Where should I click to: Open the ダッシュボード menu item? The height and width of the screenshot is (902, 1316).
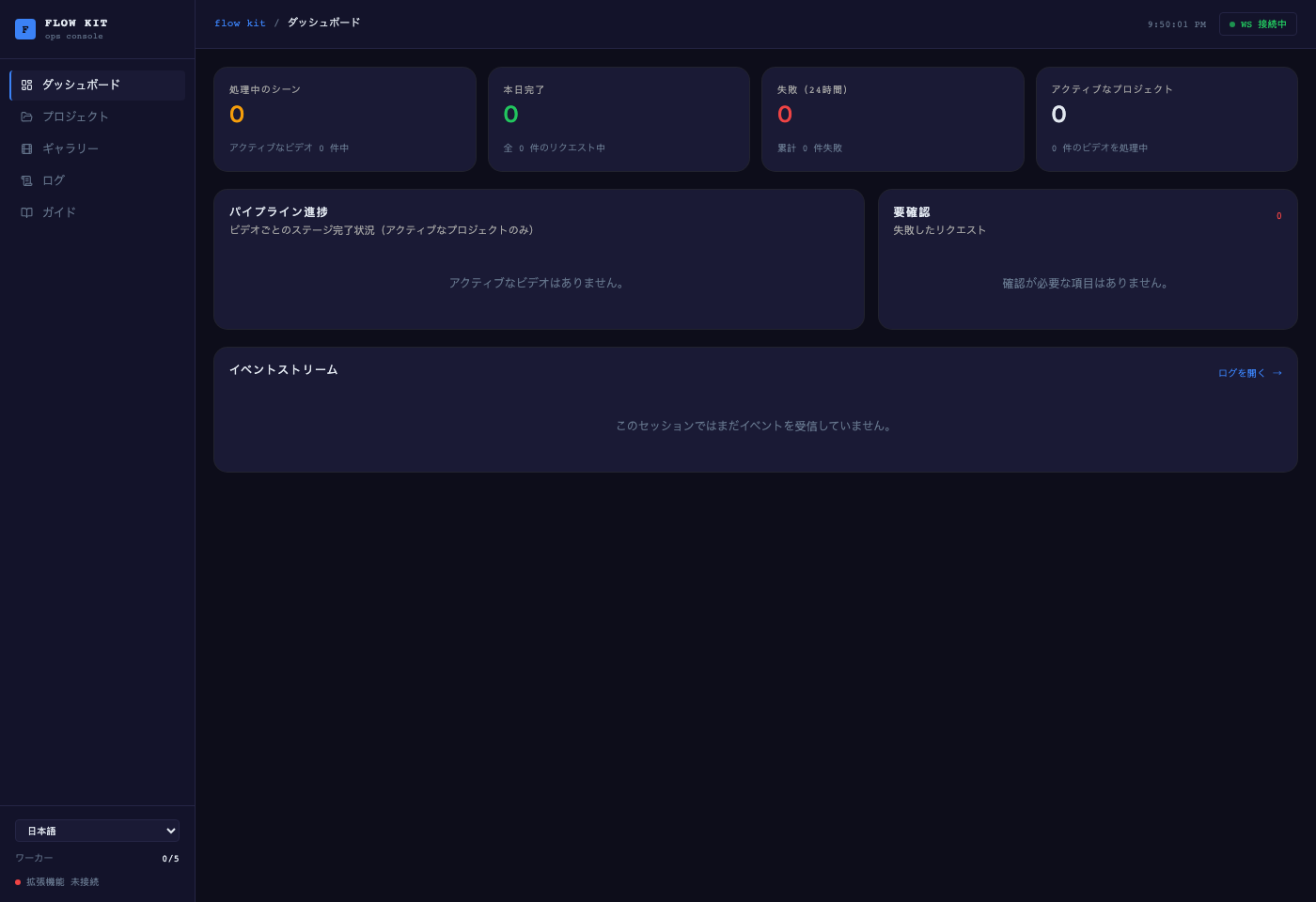coord(98,85)
